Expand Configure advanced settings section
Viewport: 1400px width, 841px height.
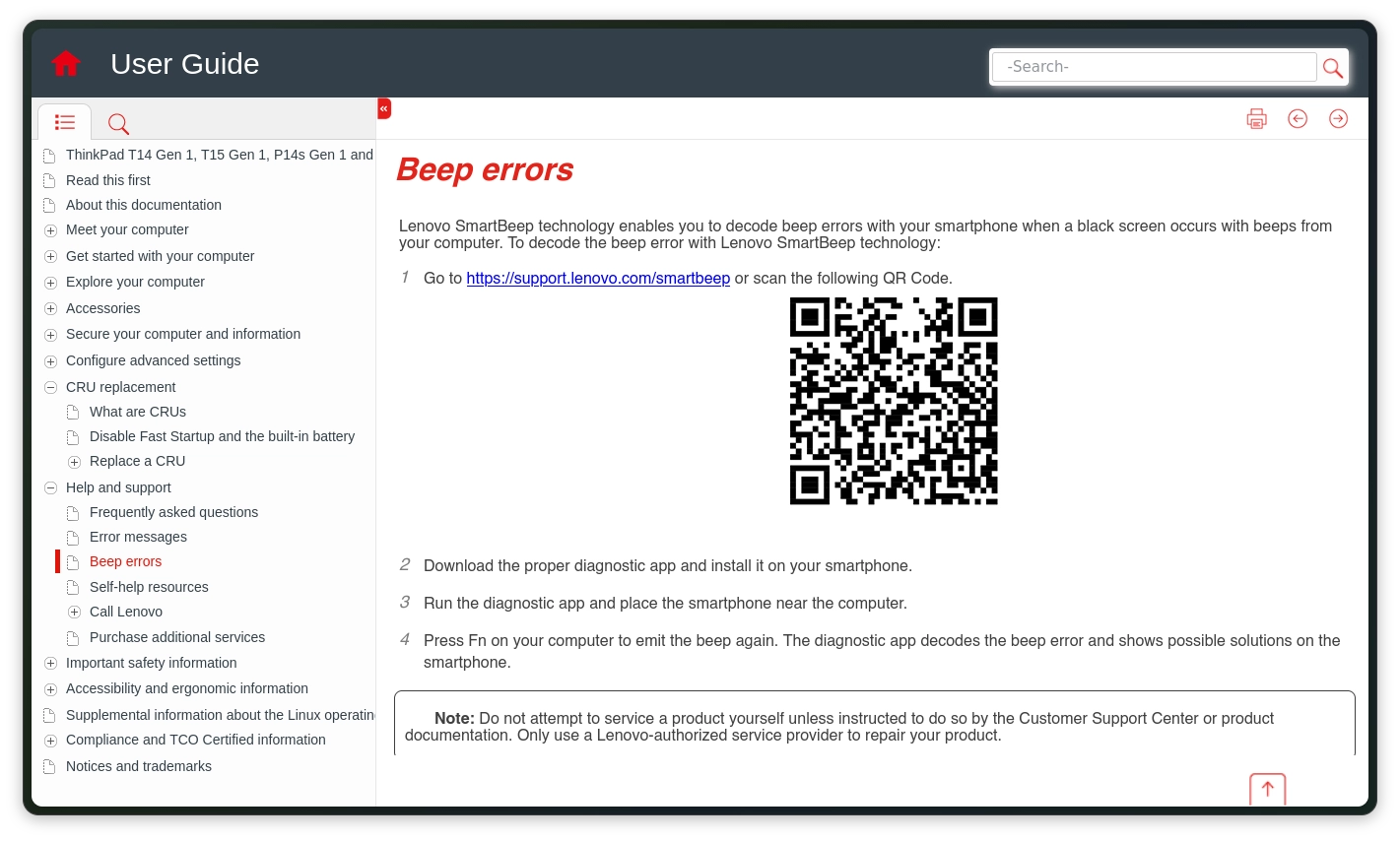tap(50, 361)
